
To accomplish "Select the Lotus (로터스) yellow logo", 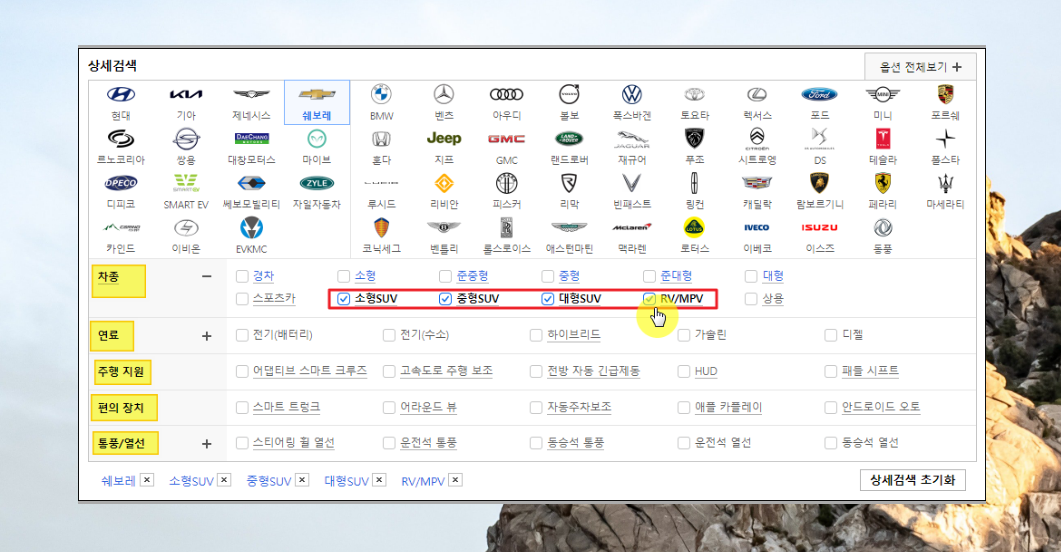I will pos(694,227).
